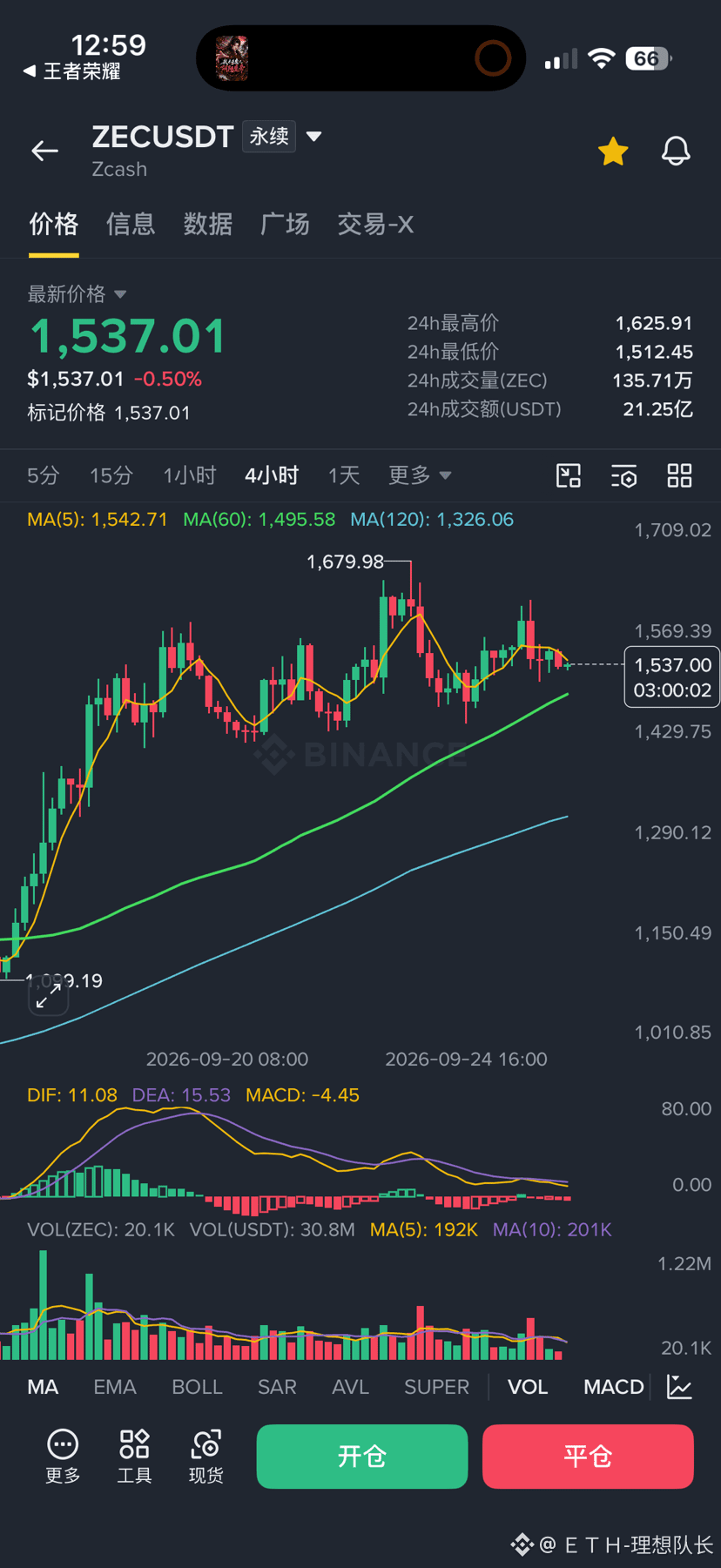Select the 15分 chart interval
This screenshot has height=1568, width=721.
point(111,475)
